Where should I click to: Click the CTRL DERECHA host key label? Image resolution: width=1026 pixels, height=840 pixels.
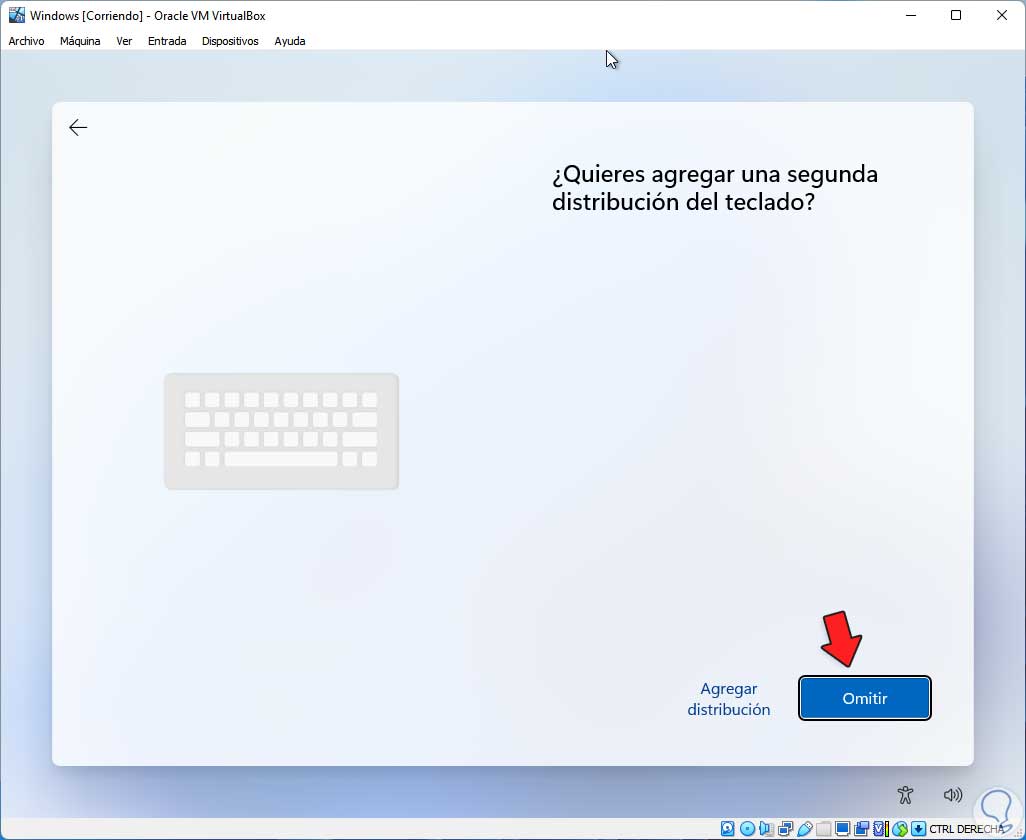(x=966, y=829)
